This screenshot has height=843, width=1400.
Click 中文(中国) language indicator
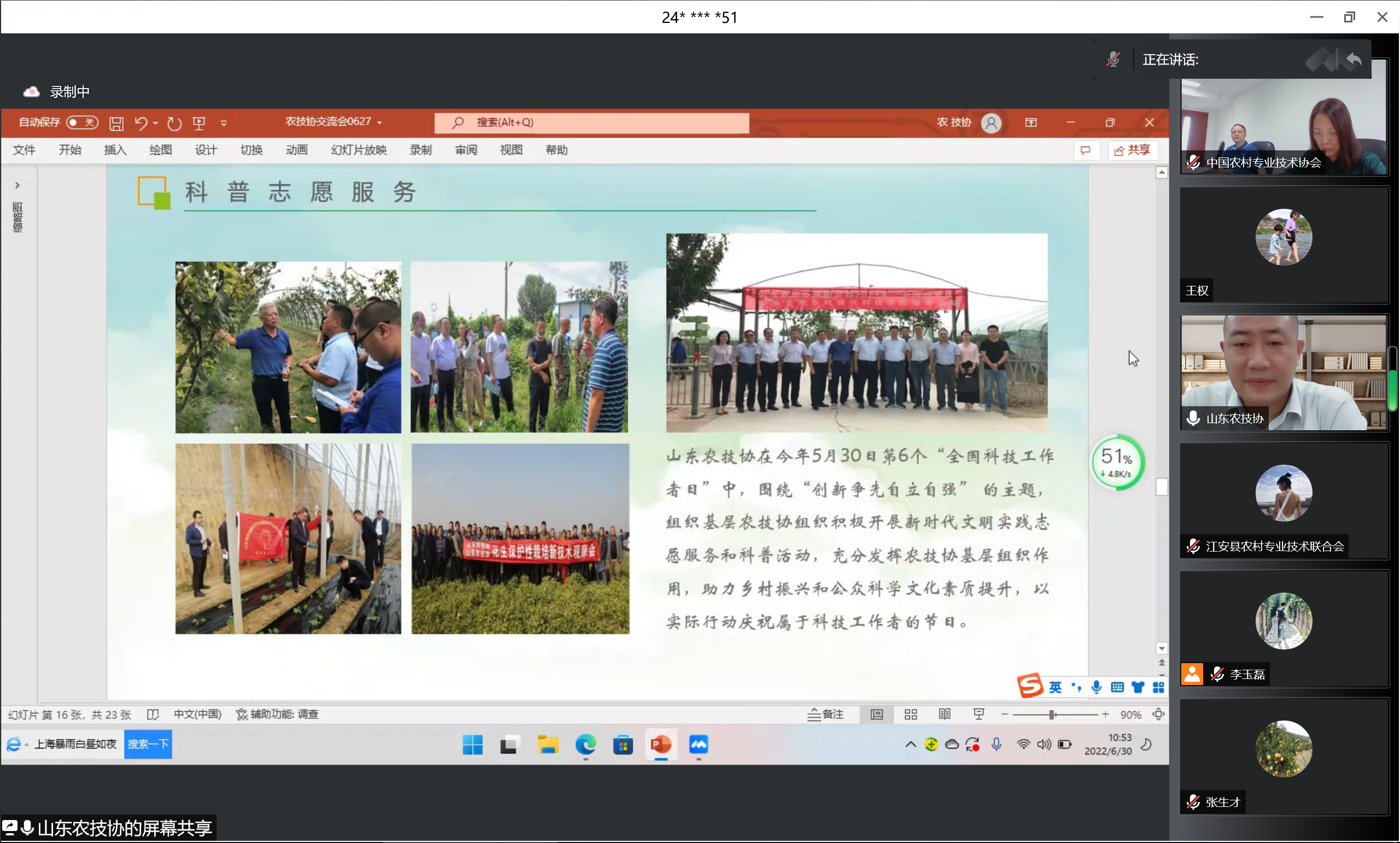pos(197,714)
